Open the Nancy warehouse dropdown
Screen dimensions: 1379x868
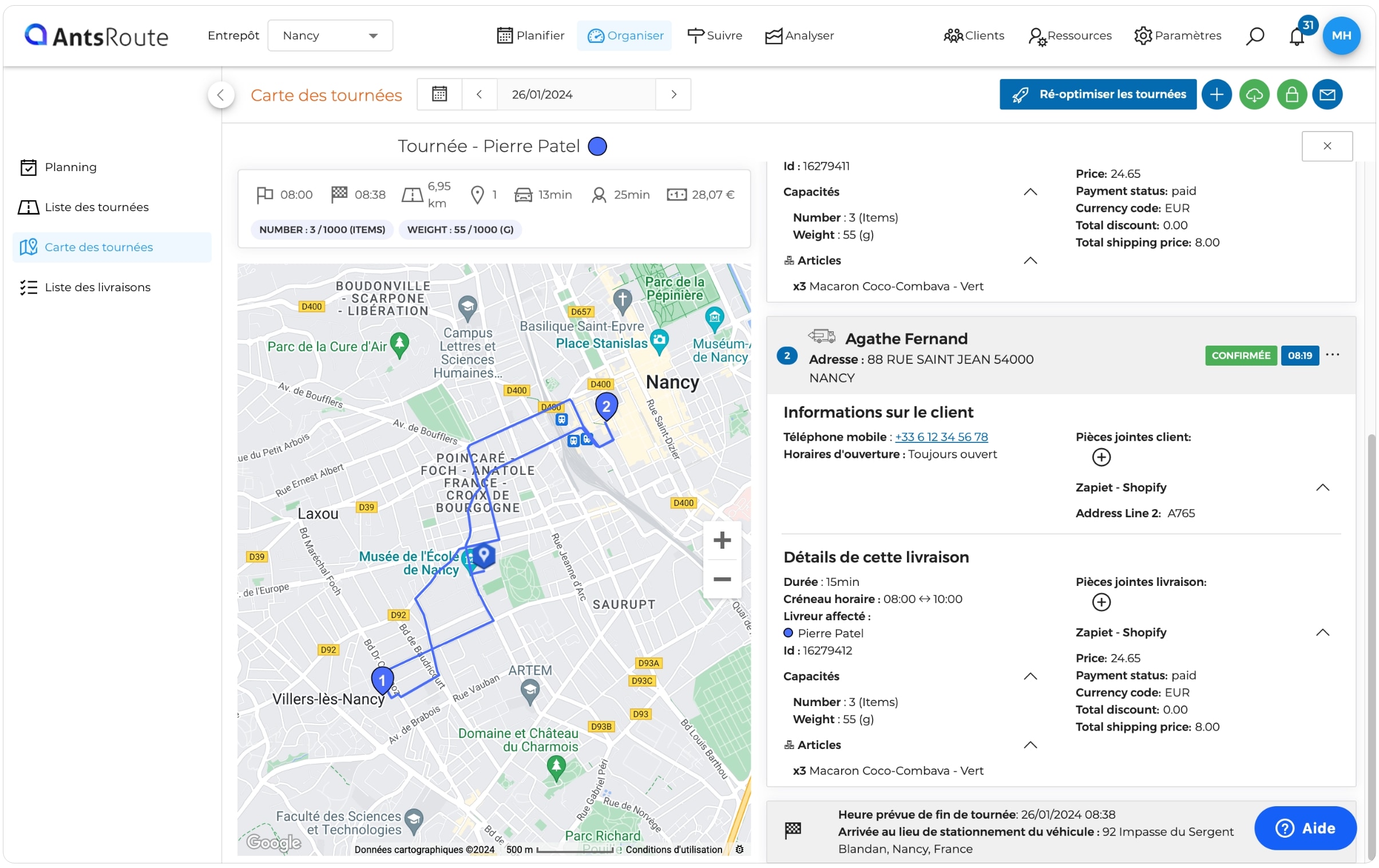pos(330,35)
